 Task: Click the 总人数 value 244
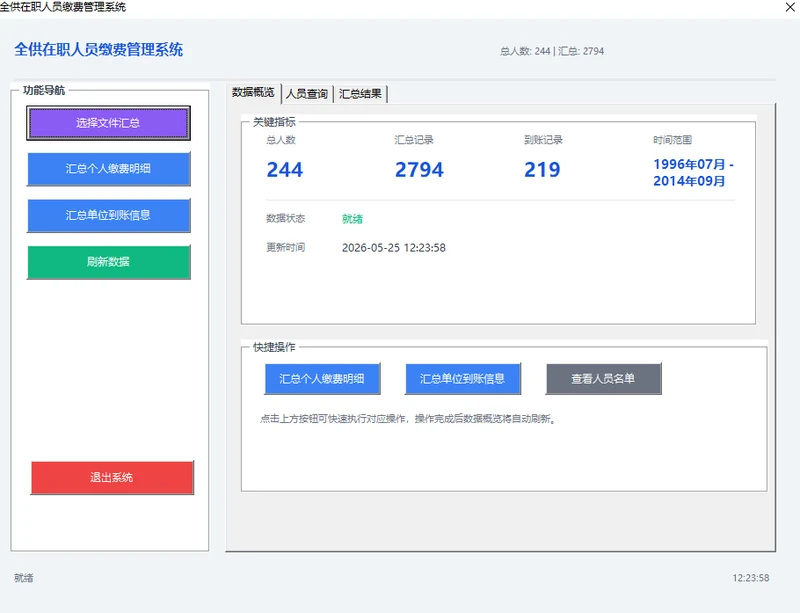click(285, 169)
